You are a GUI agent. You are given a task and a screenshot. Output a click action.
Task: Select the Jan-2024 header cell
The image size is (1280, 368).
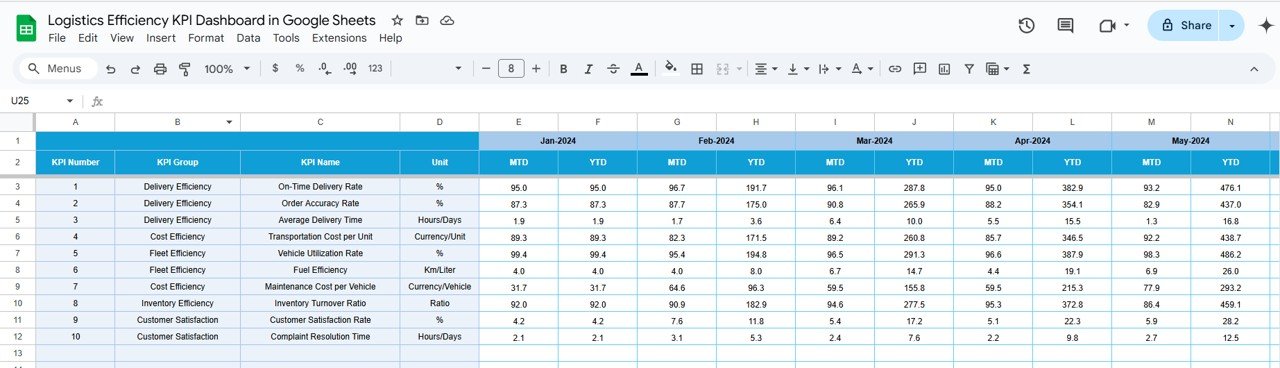pos(558,141)
